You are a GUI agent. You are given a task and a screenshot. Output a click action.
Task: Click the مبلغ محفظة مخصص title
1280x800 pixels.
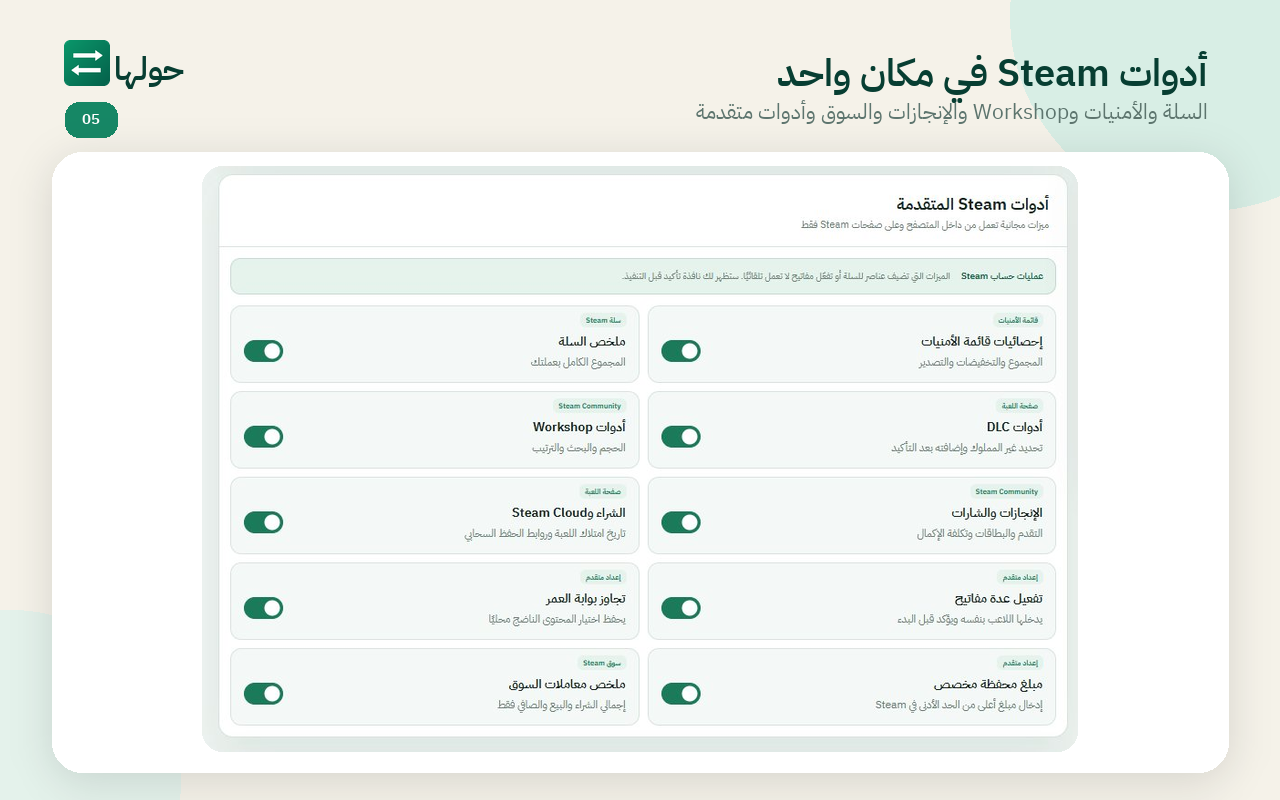click(x=988, y=685)
